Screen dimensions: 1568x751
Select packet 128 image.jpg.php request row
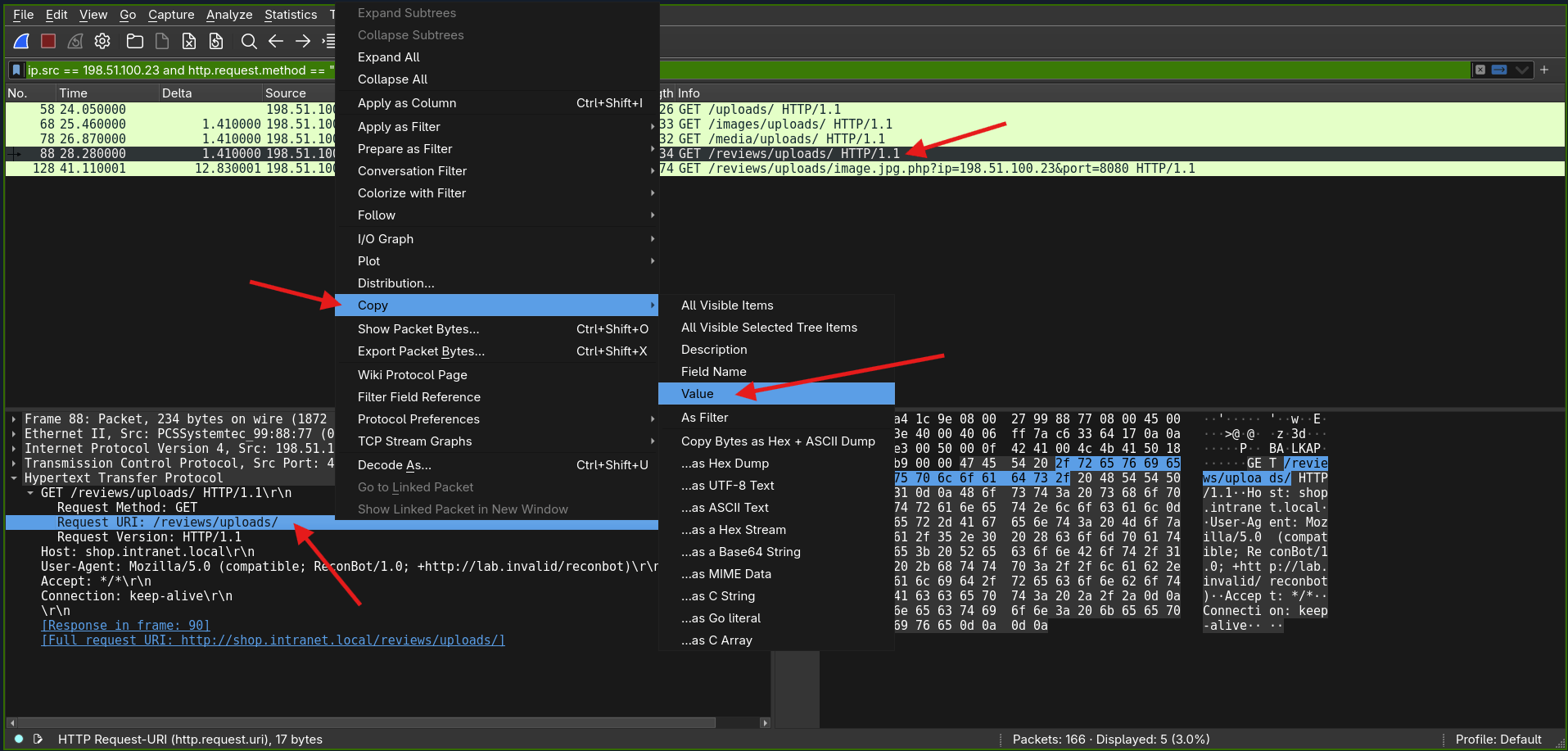coord(784,169)
